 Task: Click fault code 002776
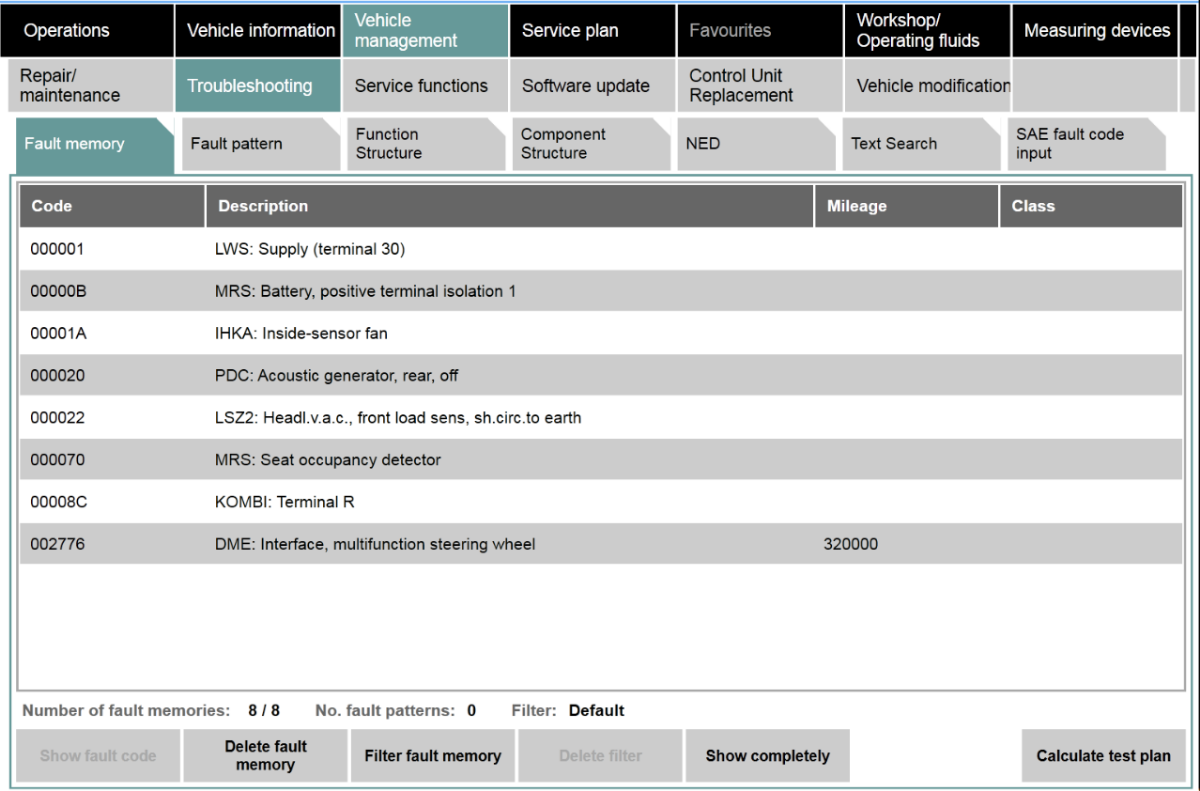[58, 544]
